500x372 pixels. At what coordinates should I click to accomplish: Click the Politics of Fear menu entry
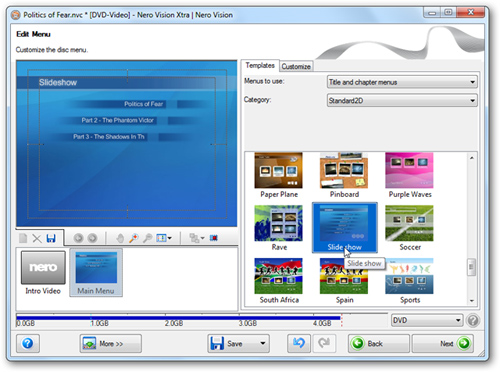[x=144, y=104]
